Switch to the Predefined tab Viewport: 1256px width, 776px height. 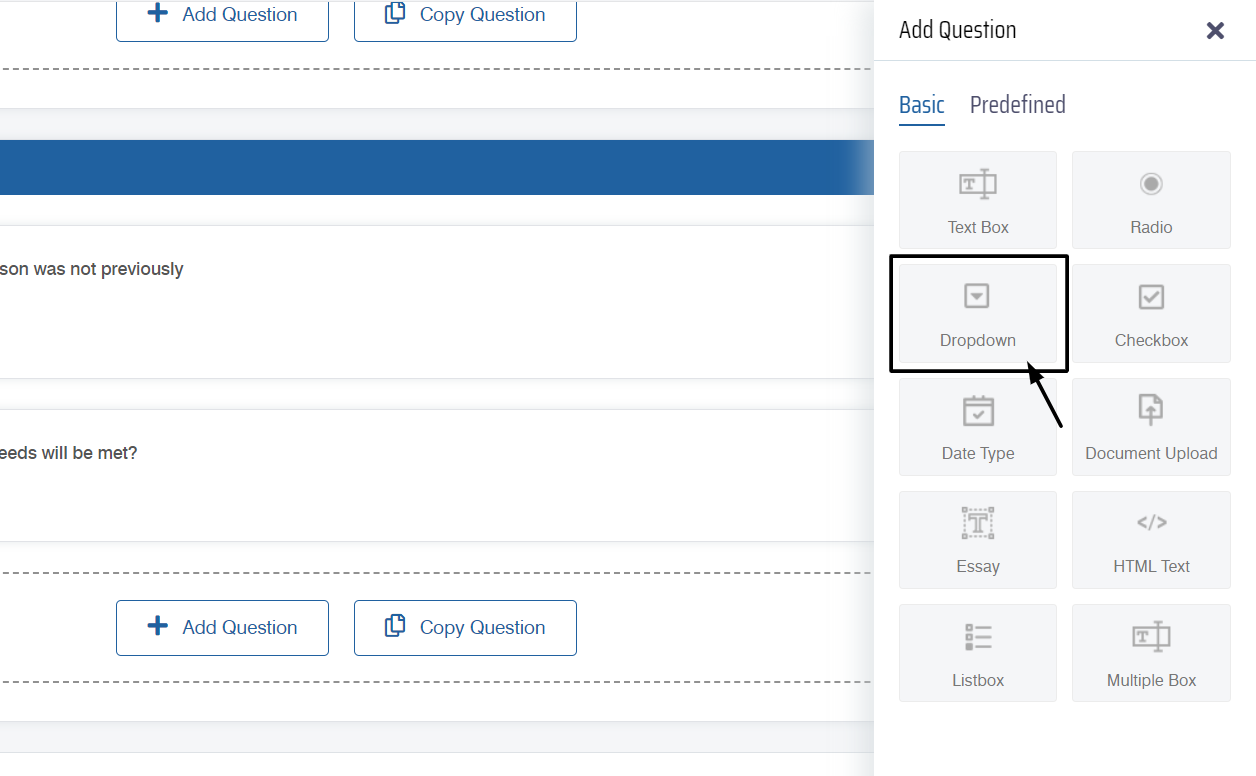(x=1017, y=105)
